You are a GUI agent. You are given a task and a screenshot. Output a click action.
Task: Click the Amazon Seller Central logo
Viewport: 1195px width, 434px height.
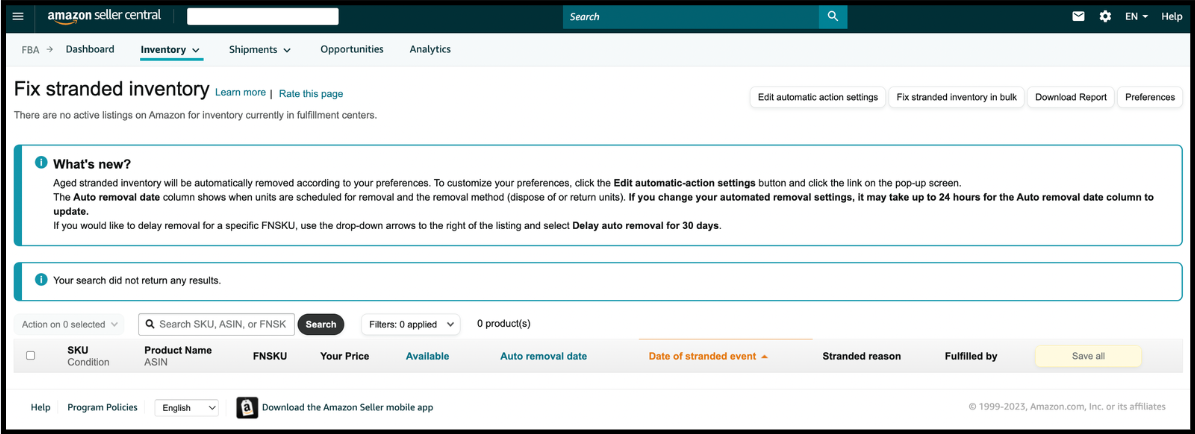pos(104,17)
